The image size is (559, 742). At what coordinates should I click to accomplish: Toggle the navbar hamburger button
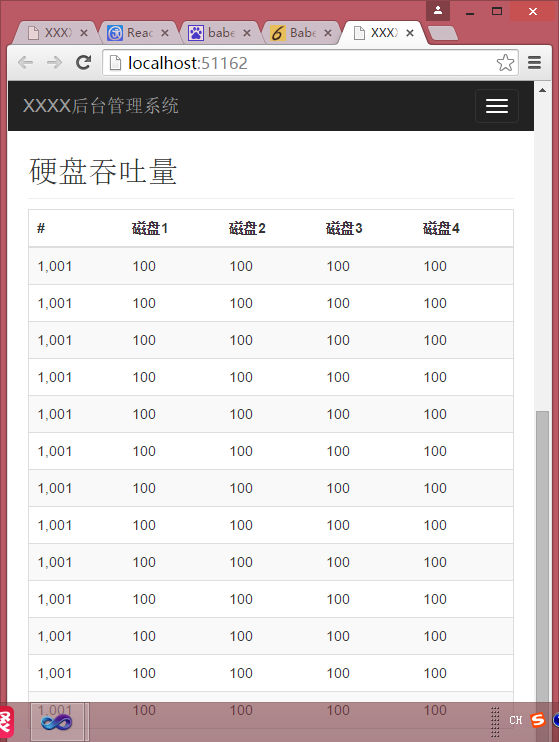[x=497, y=106]
